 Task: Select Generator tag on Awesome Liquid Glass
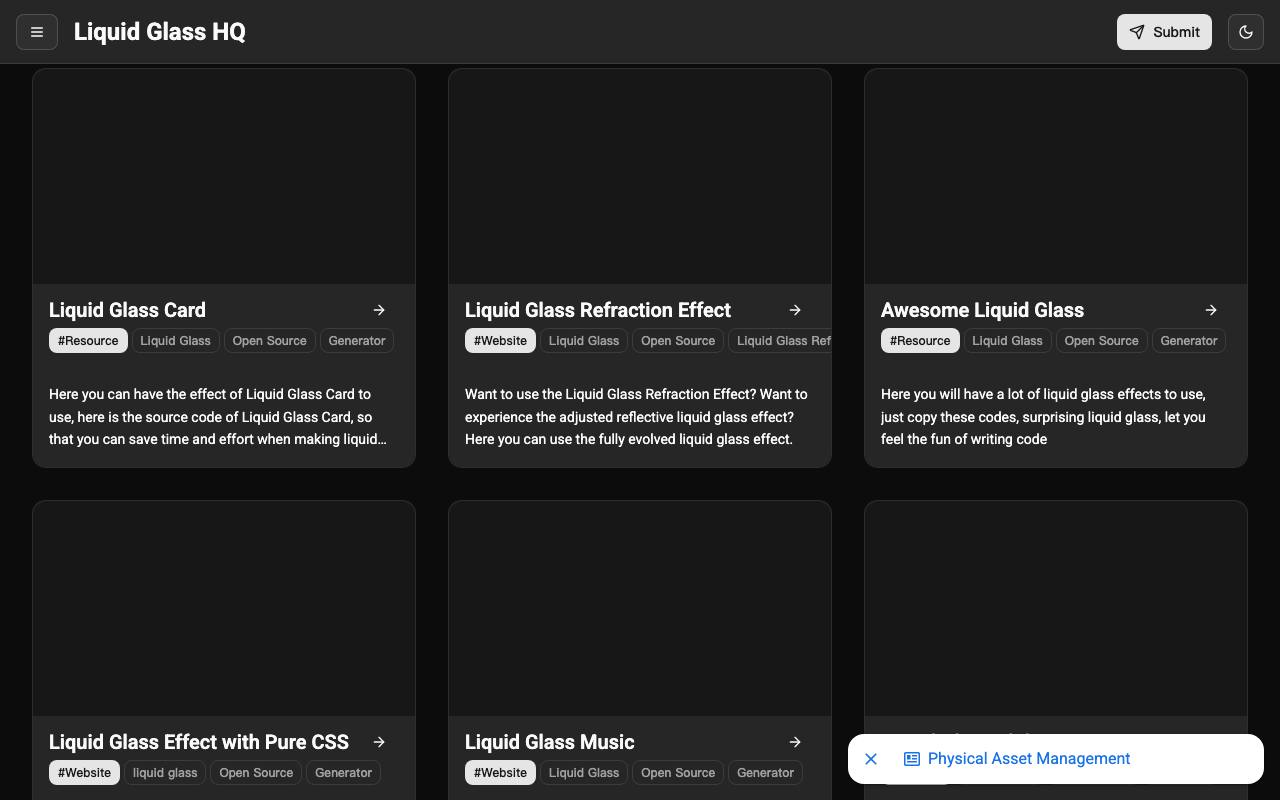coord(1189,341)
